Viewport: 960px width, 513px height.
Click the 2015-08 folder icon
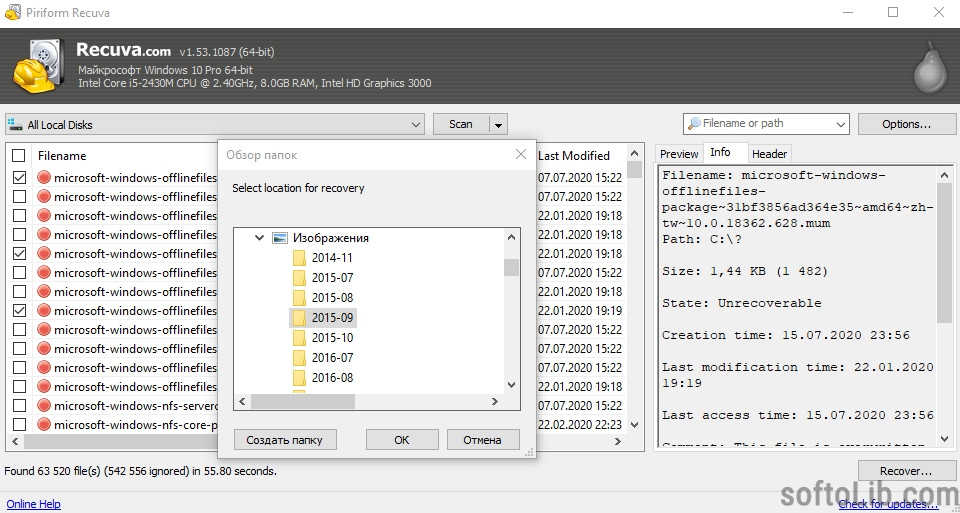coord(299,298)
